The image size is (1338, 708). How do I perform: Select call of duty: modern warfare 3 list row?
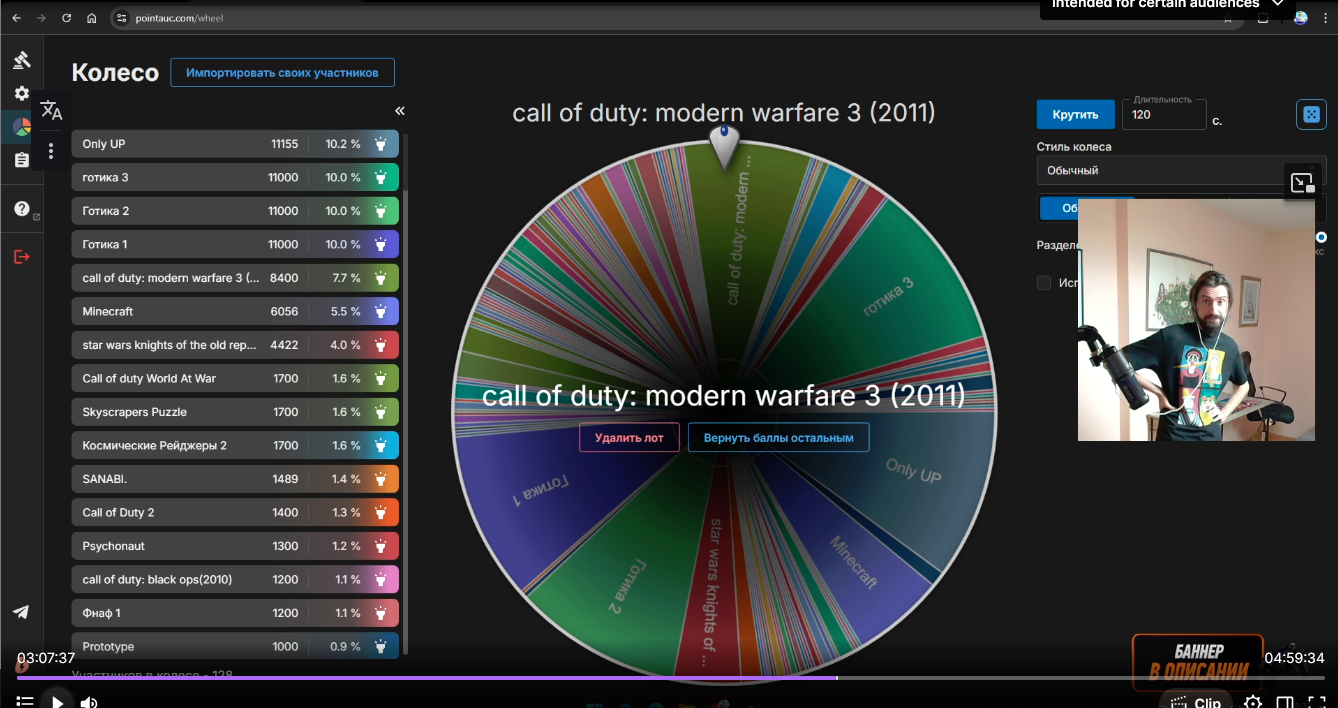click(x=235, y=278)
